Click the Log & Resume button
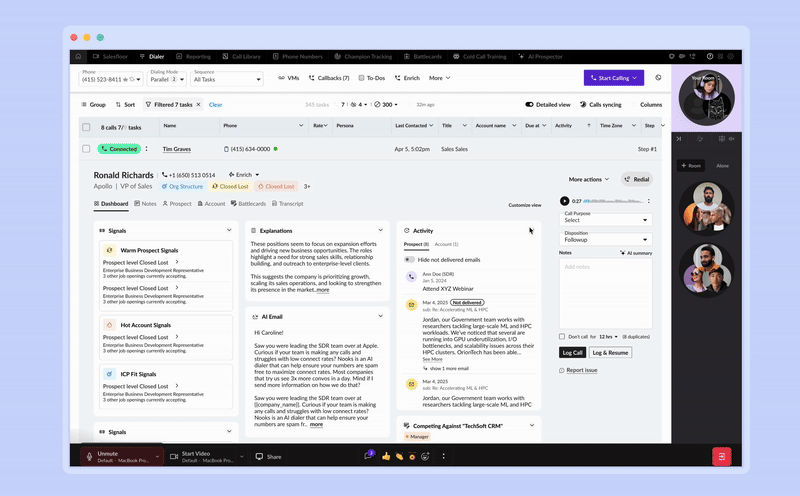Screen dimensions: 800x496 610,353
